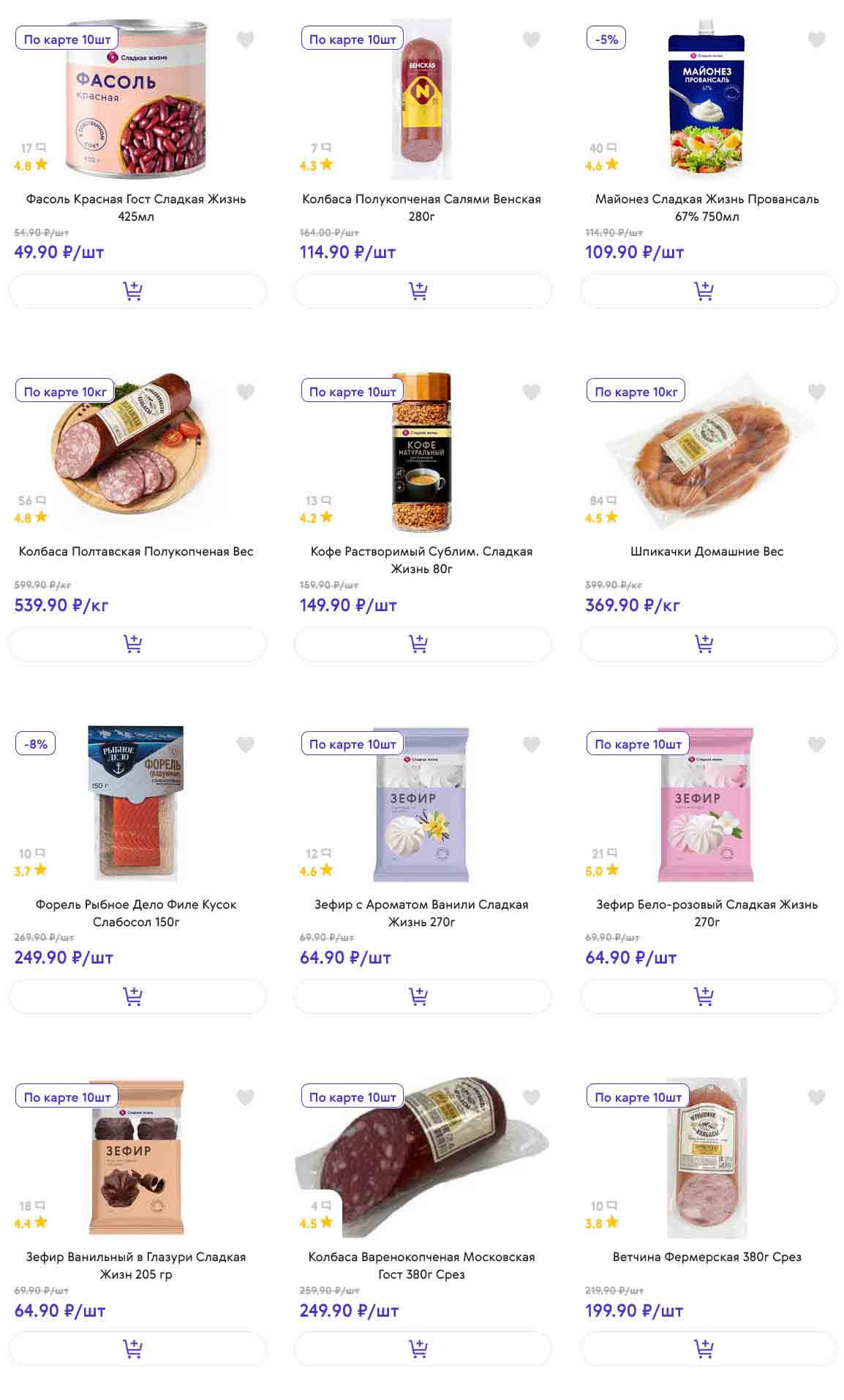Click the 5.0 star rating on Зефир Бело-розовый

601,871
